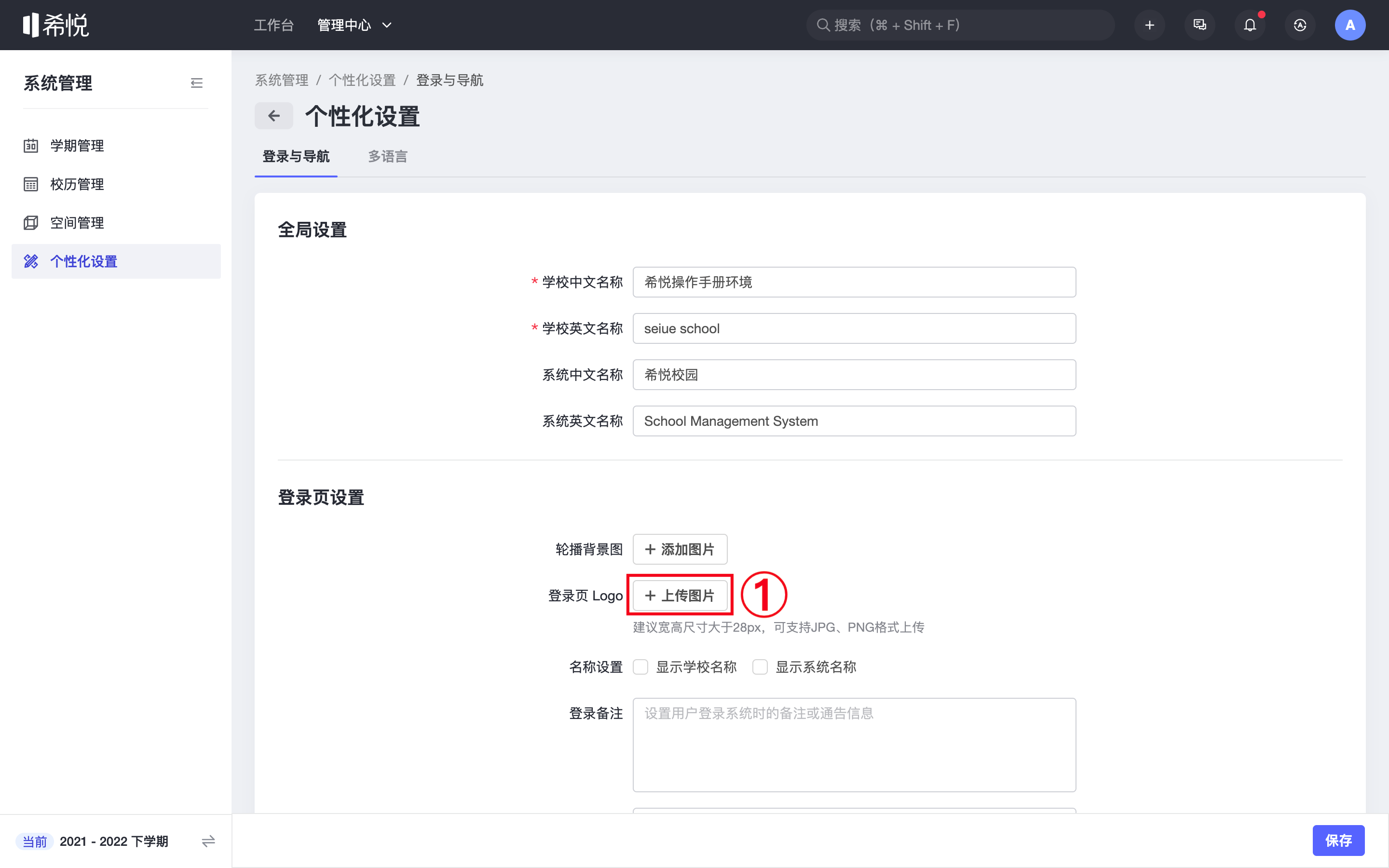Enable 显示学校名称 checkbox
Image resolution: width=1389 pixels, height=868 pixels.
pos(640,667)
